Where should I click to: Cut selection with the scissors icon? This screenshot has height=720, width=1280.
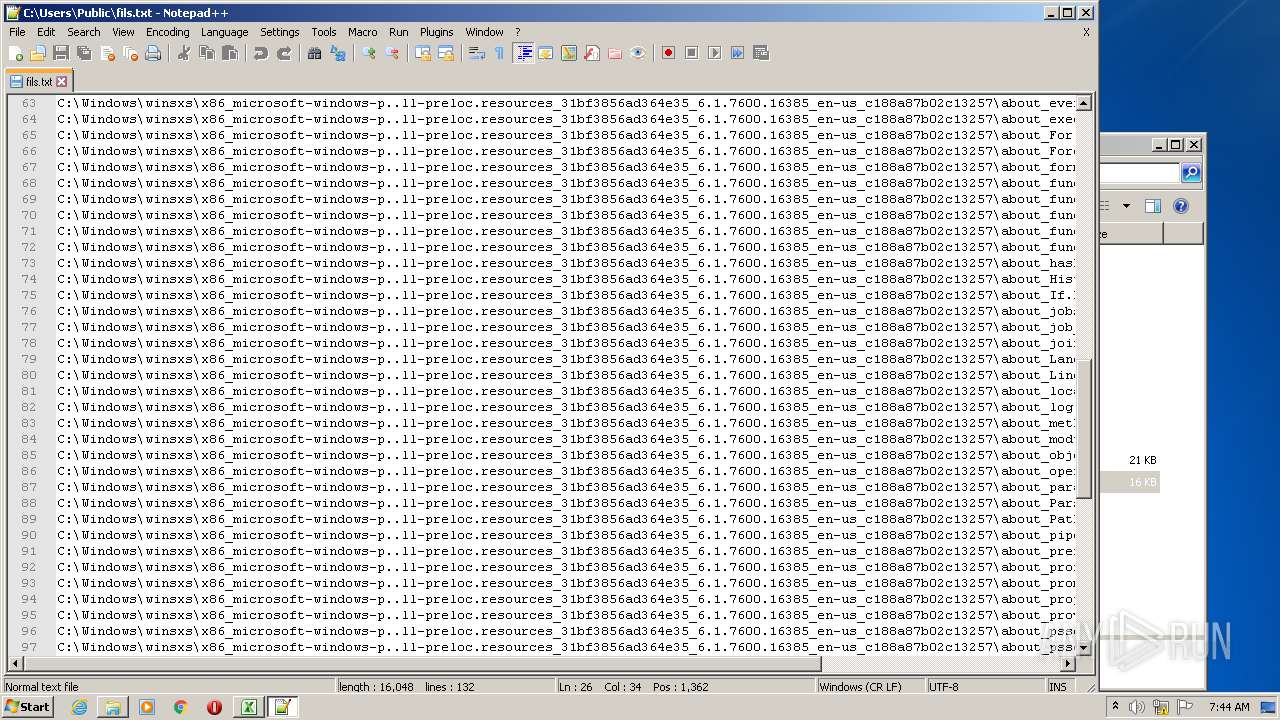(184, 53)
